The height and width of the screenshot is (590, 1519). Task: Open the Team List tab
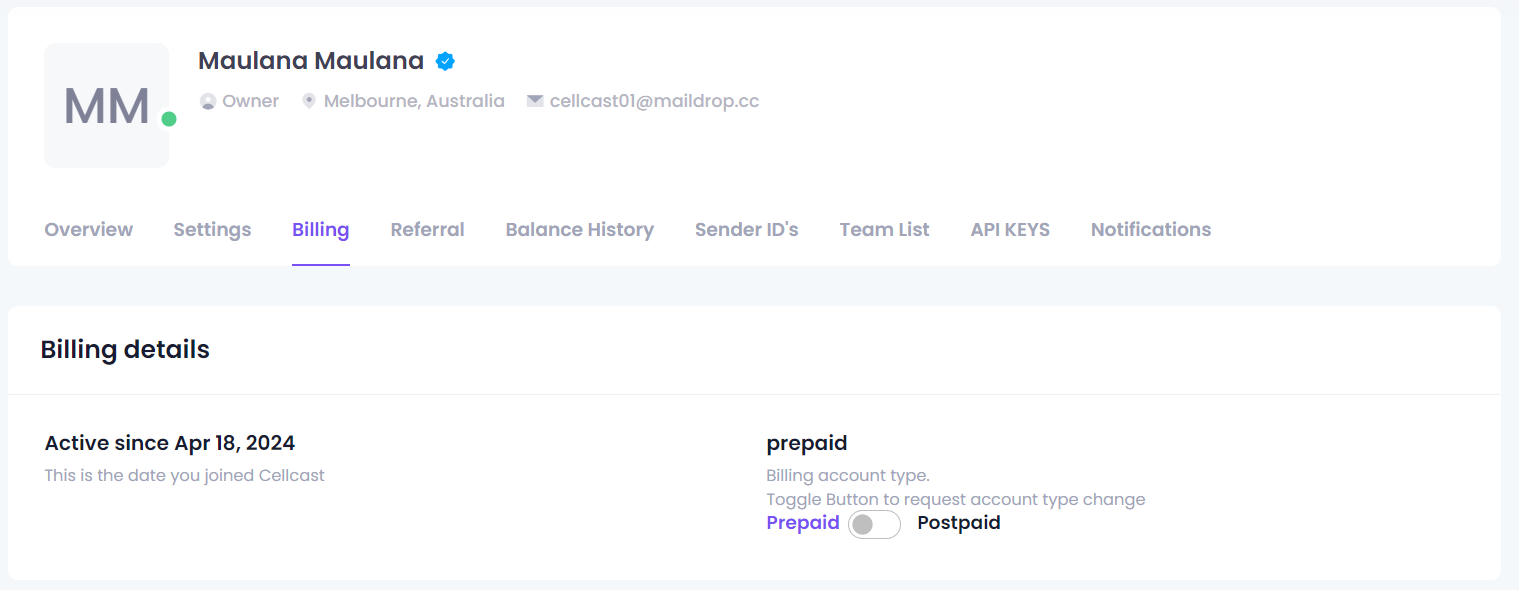point(885,230)
